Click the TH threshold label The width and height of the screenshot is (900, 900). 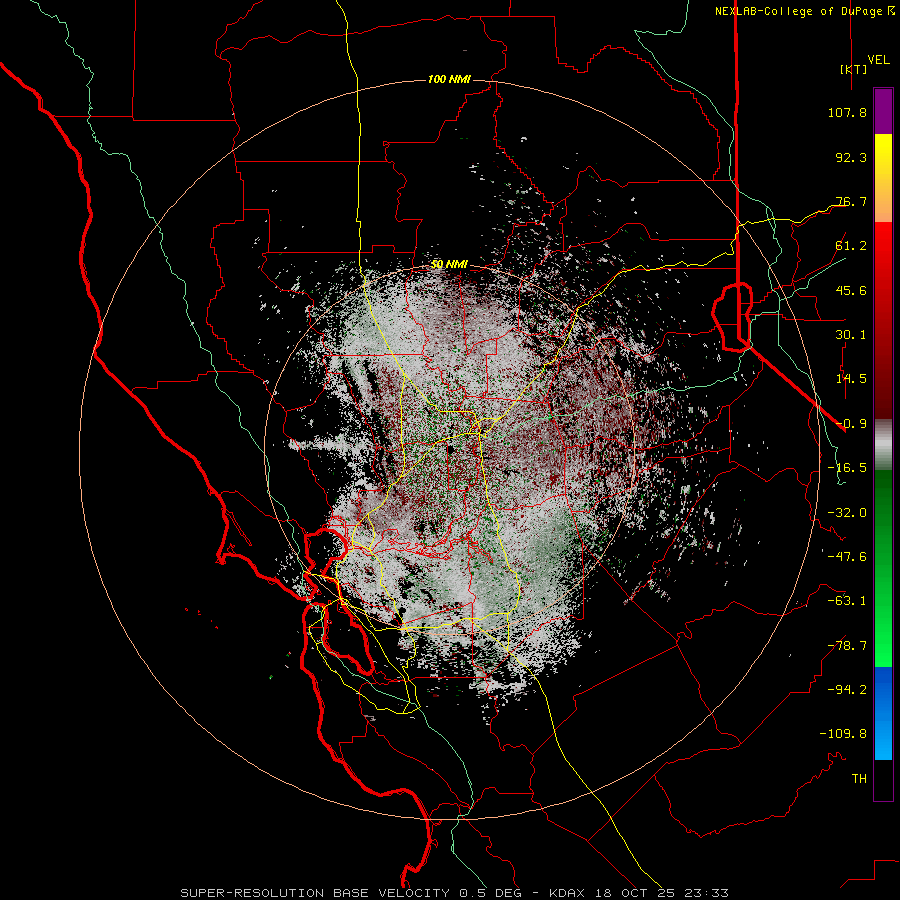(x=859, y=779)
